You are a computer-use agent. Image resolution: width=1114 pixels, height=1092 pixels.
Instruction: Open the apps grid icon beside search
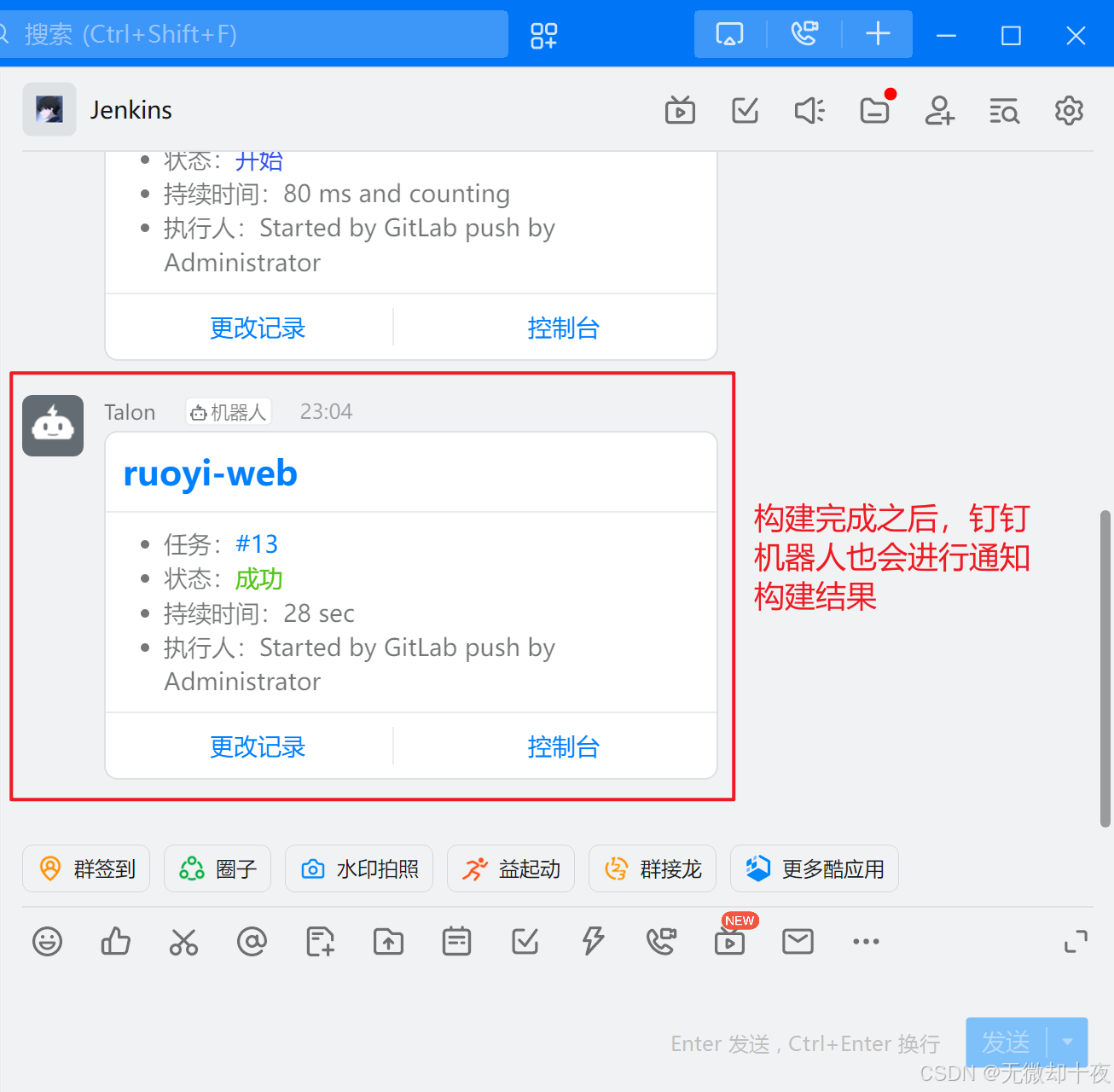coord(543,35)
